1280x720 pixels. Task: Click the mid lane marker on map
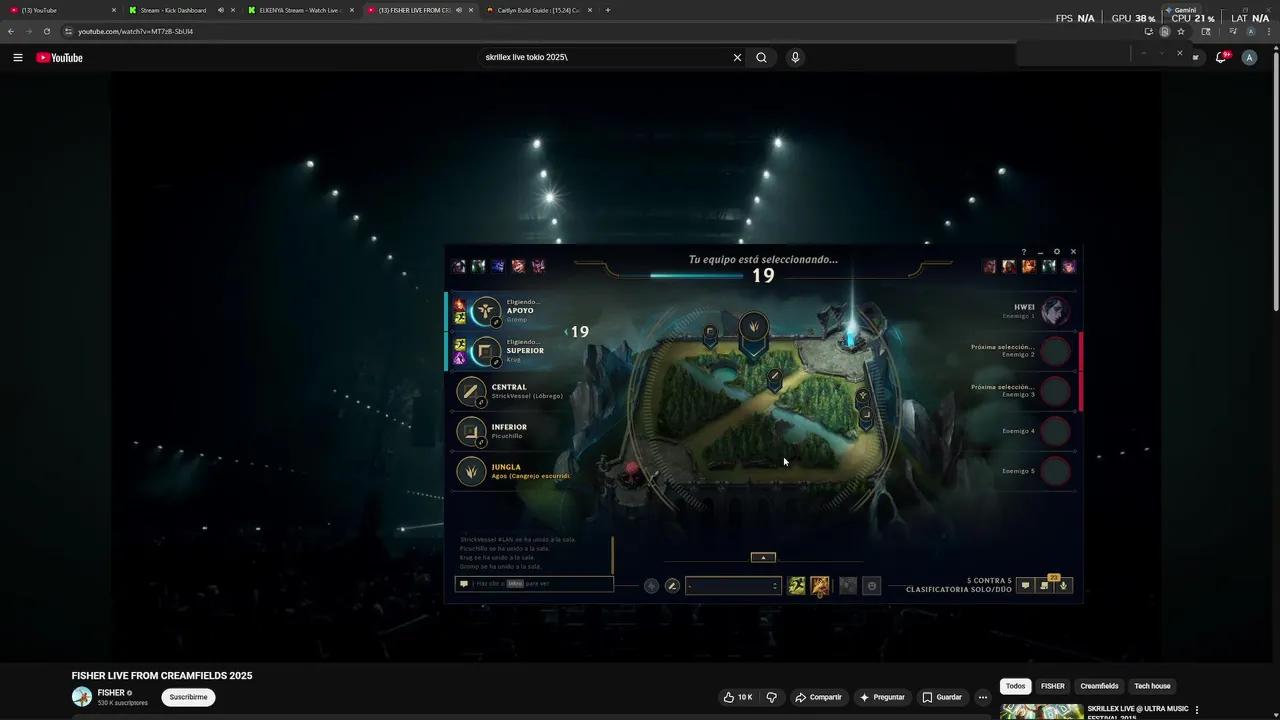pyautogui.click(x=774, y=378)
